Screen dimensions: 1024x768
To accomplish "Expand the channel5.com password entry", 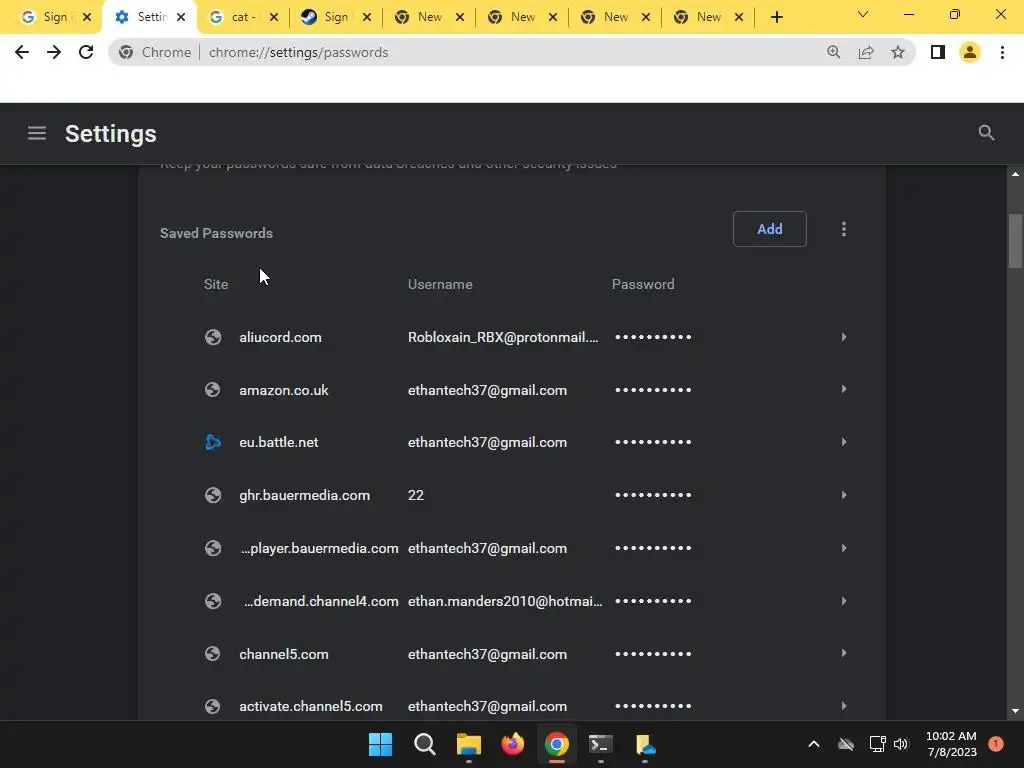I will [x=844, y=653].
